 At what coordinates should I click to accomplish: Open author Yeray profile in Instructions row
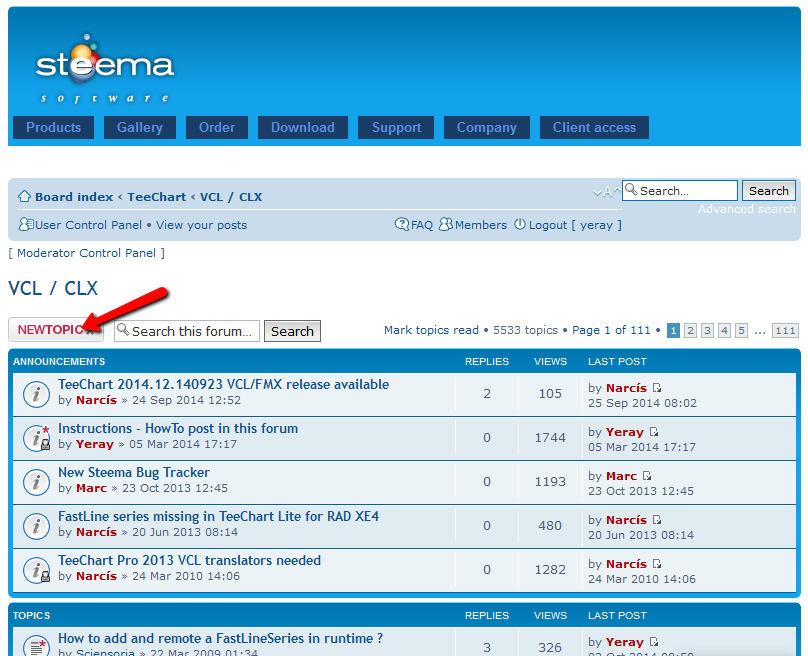(95, 444)
